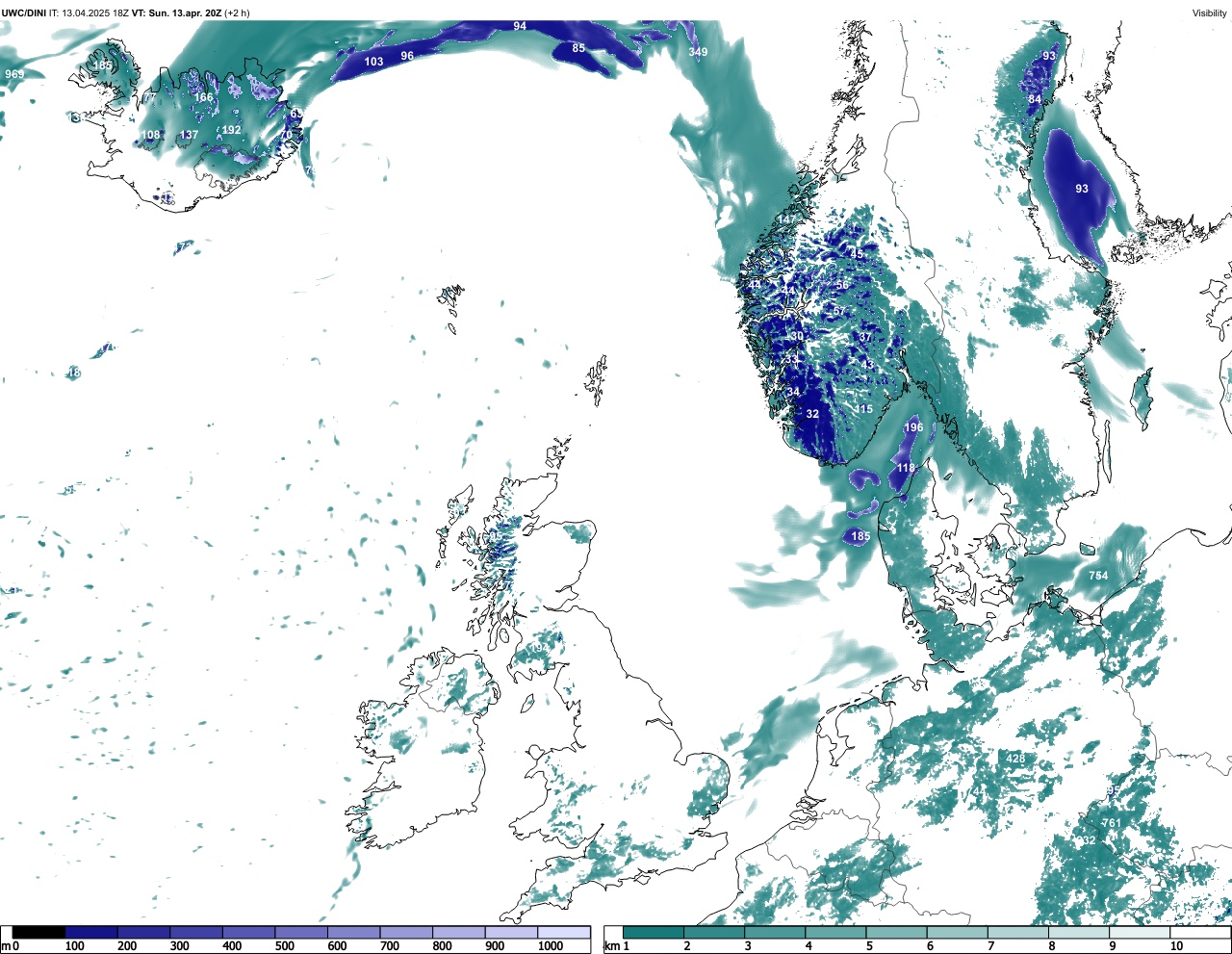
Task: Click the '103' value north of Iceland
Action: (x=373, y=62)
